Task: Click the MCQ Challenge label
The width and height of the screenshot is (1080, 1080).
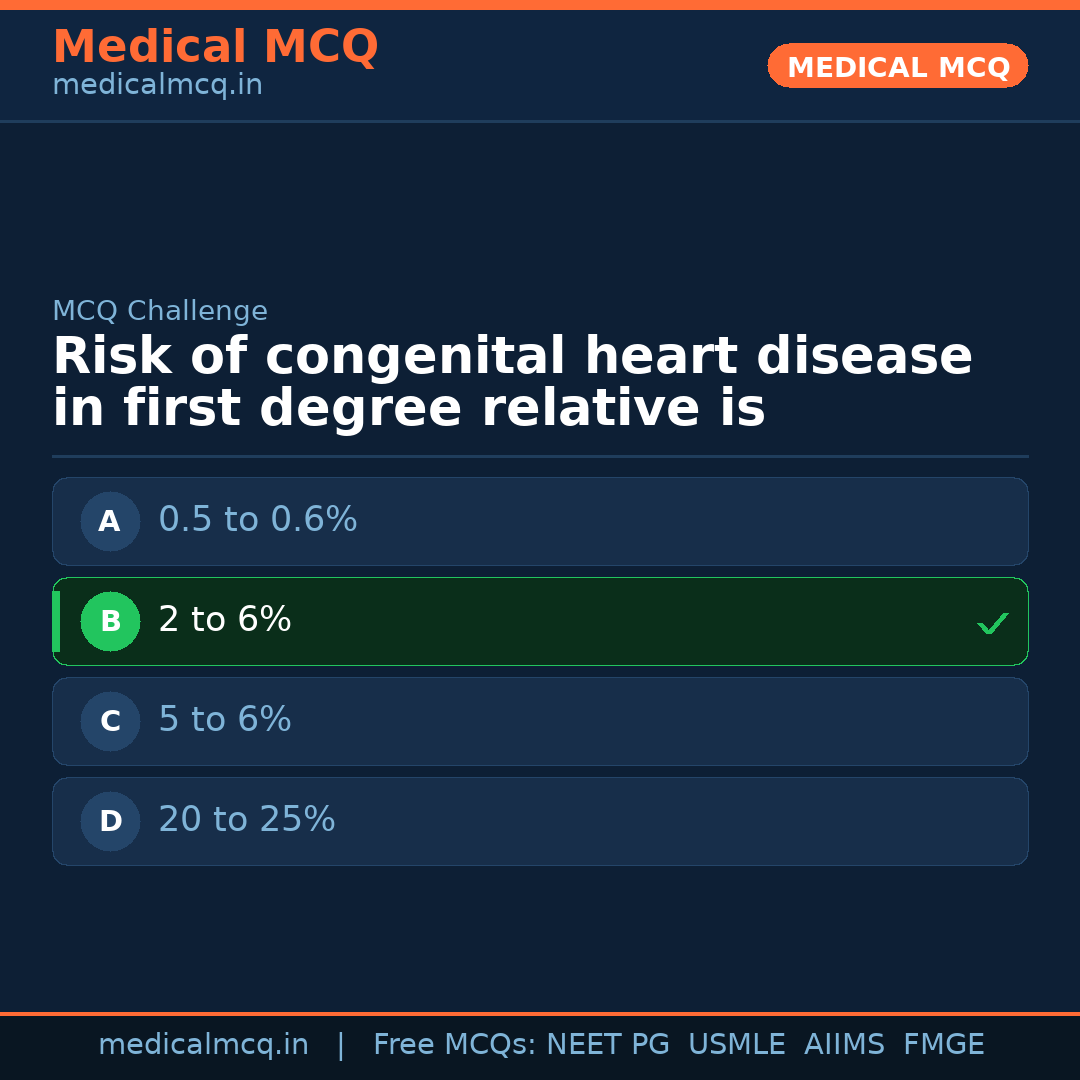Action: (160, 311)
